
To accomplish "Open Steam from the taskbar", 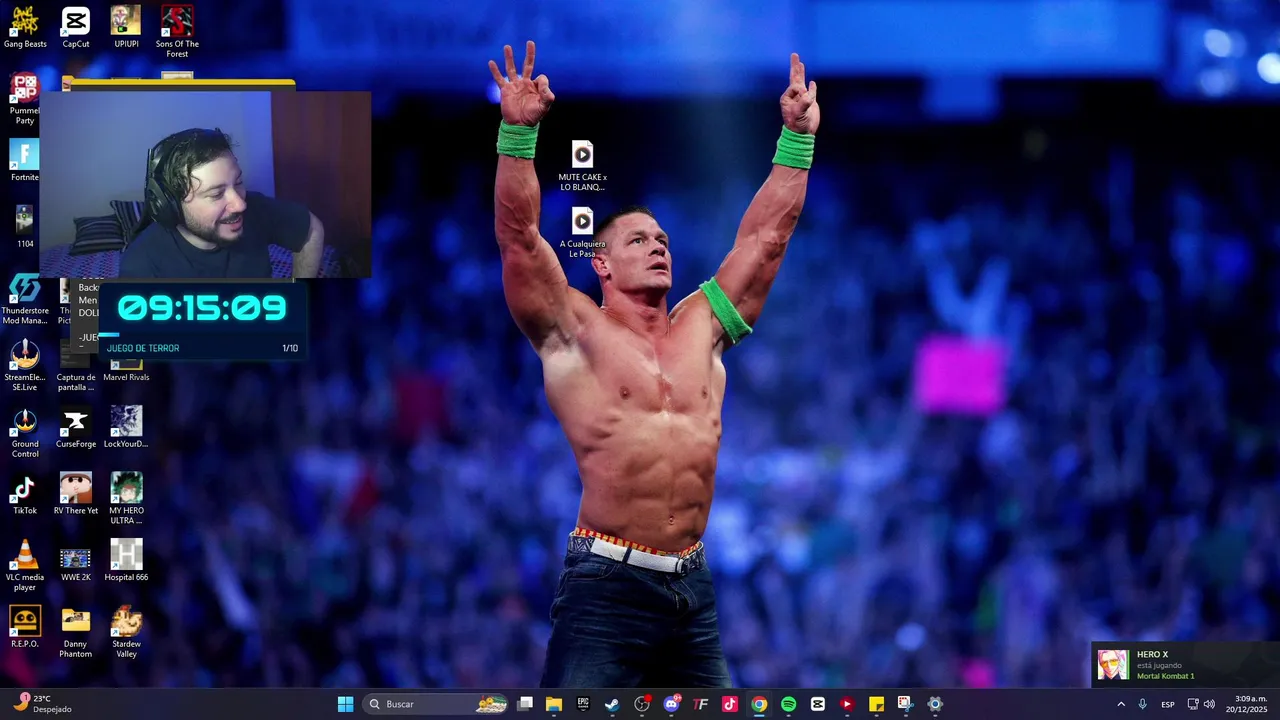I will pyautogui.click(x=612, y=704).
